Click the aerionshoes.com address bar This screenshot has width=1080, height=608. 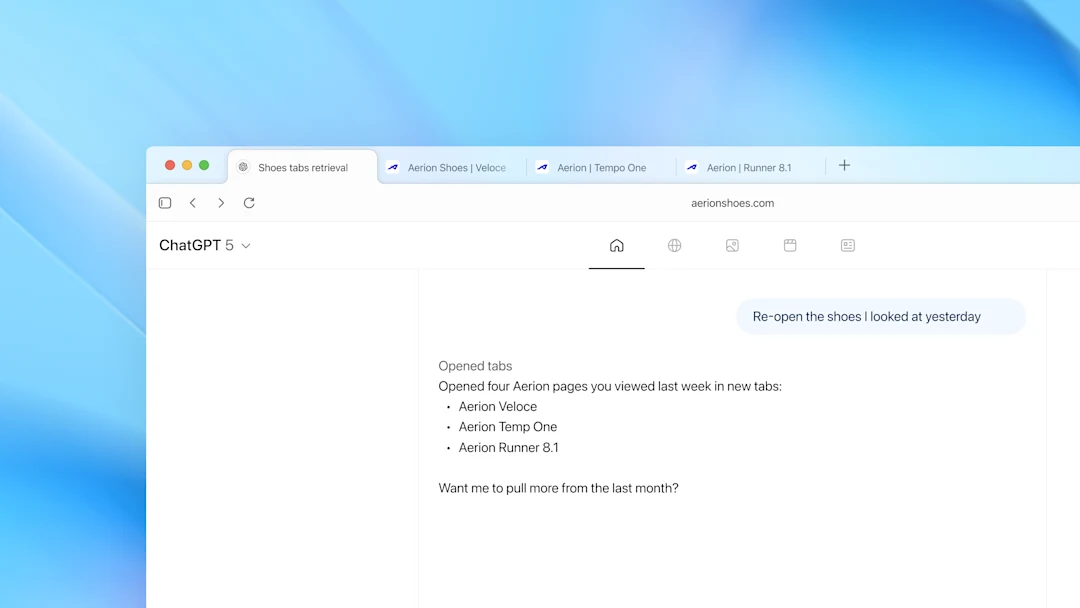point(733,202)
